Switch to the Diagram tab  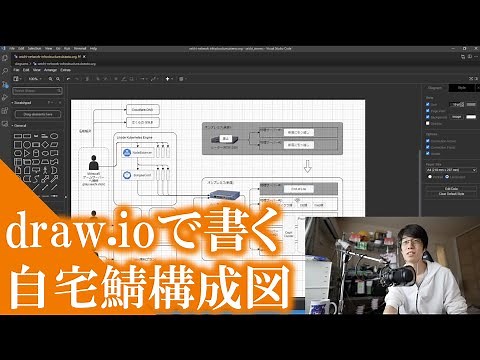click(x=435, y=88)
